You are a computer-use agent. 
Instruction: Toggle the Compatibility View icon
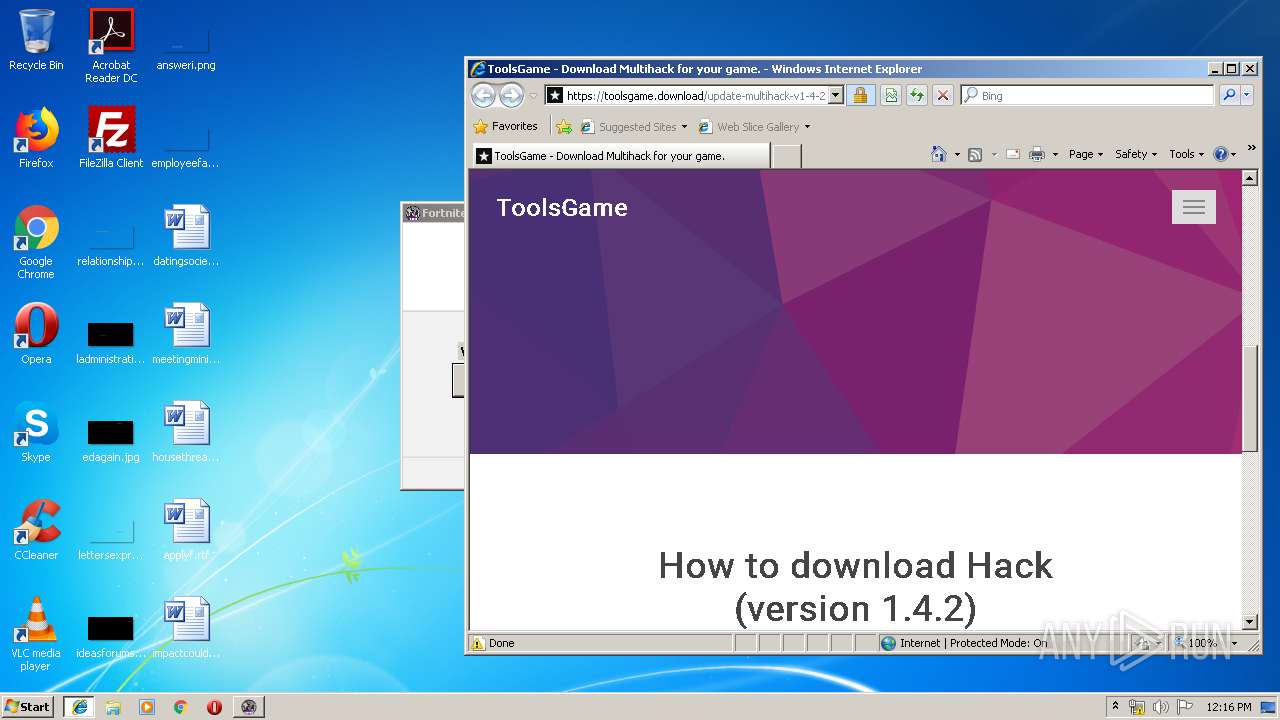[x=889, y=95]
